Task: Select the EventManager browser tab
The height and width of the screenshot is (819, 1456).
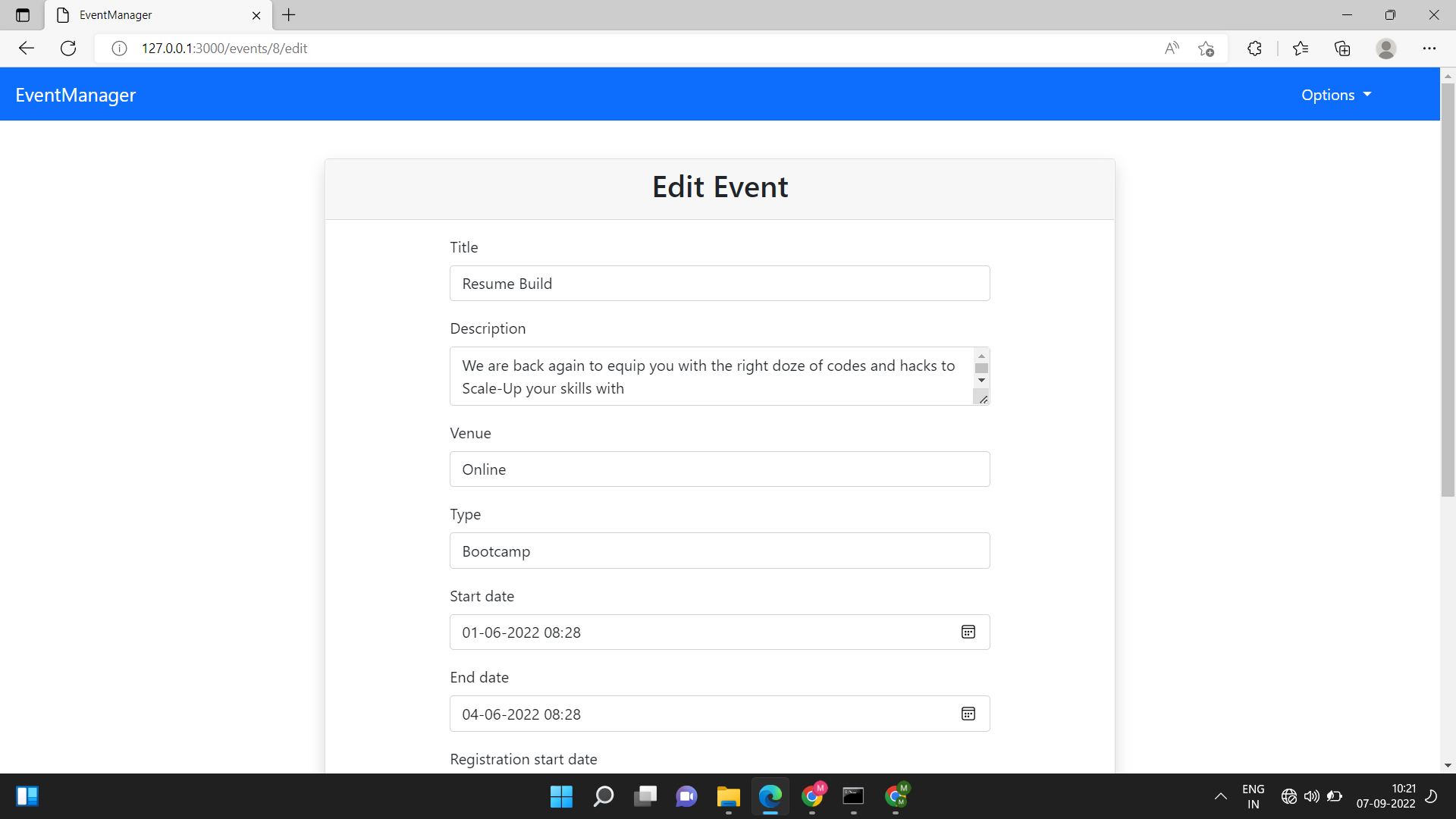Action: click(152, 15)
